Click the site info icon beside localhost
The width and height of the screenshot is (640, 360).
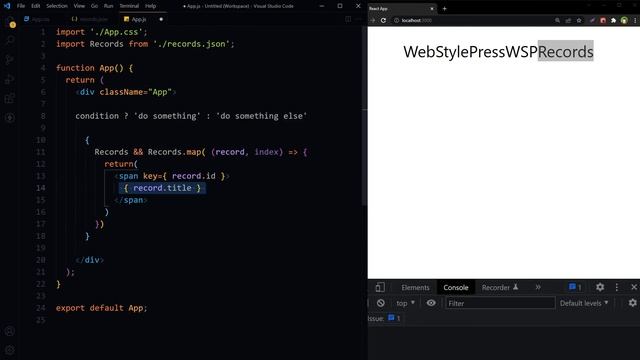(x=396, y=20)
